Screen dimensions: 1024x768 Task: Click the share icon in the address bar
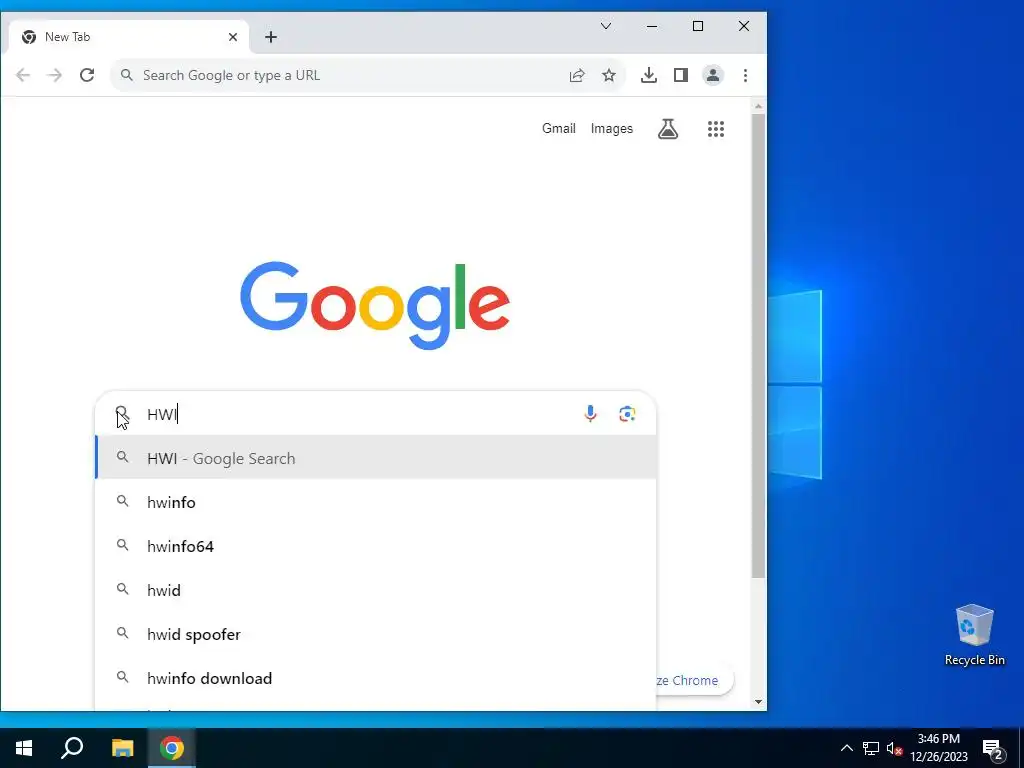(577, 75)
